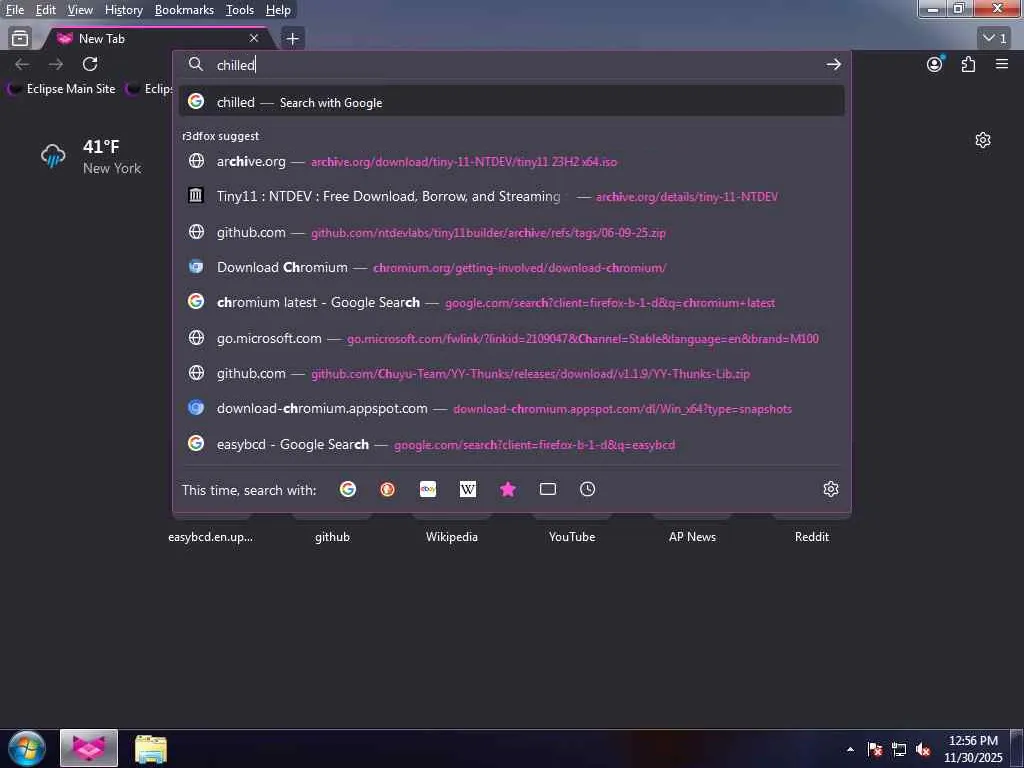Open the Help menu
Viewport: 1024px width, 768px height.
click(278, 10)
